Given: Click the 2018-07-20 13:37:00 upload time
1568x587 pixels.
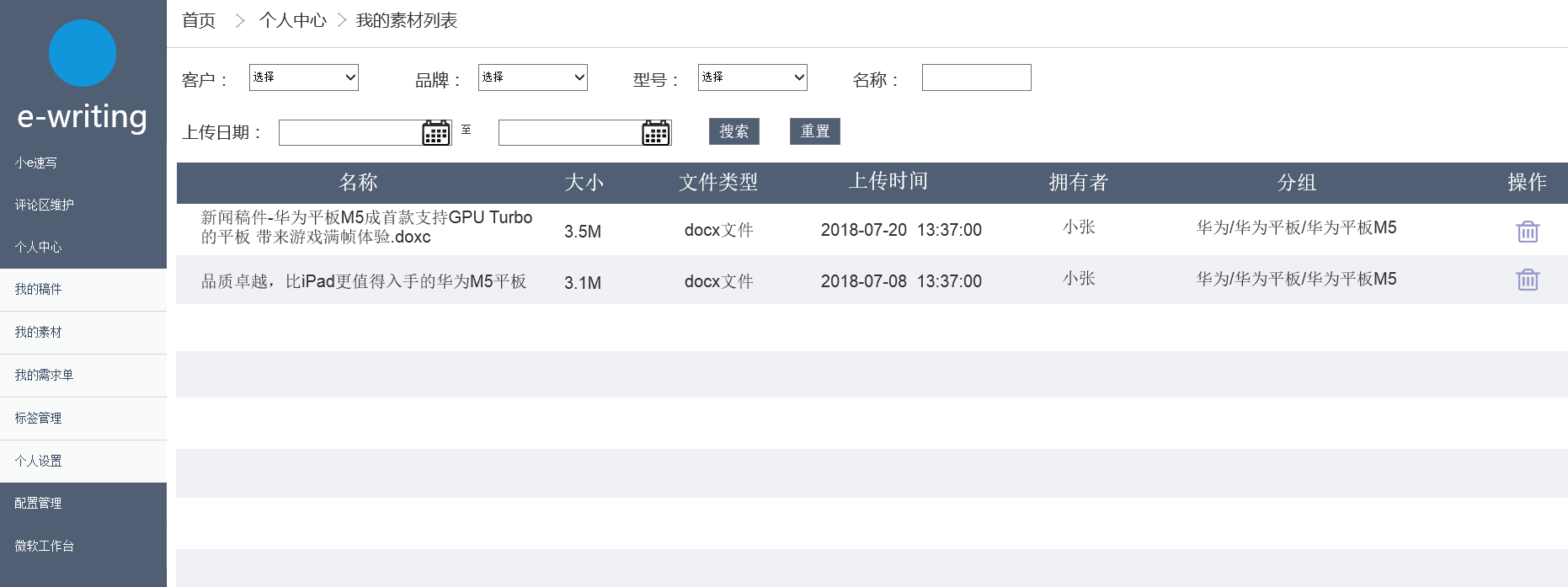Looking at the screenshot, I should (x=901, y=230).
